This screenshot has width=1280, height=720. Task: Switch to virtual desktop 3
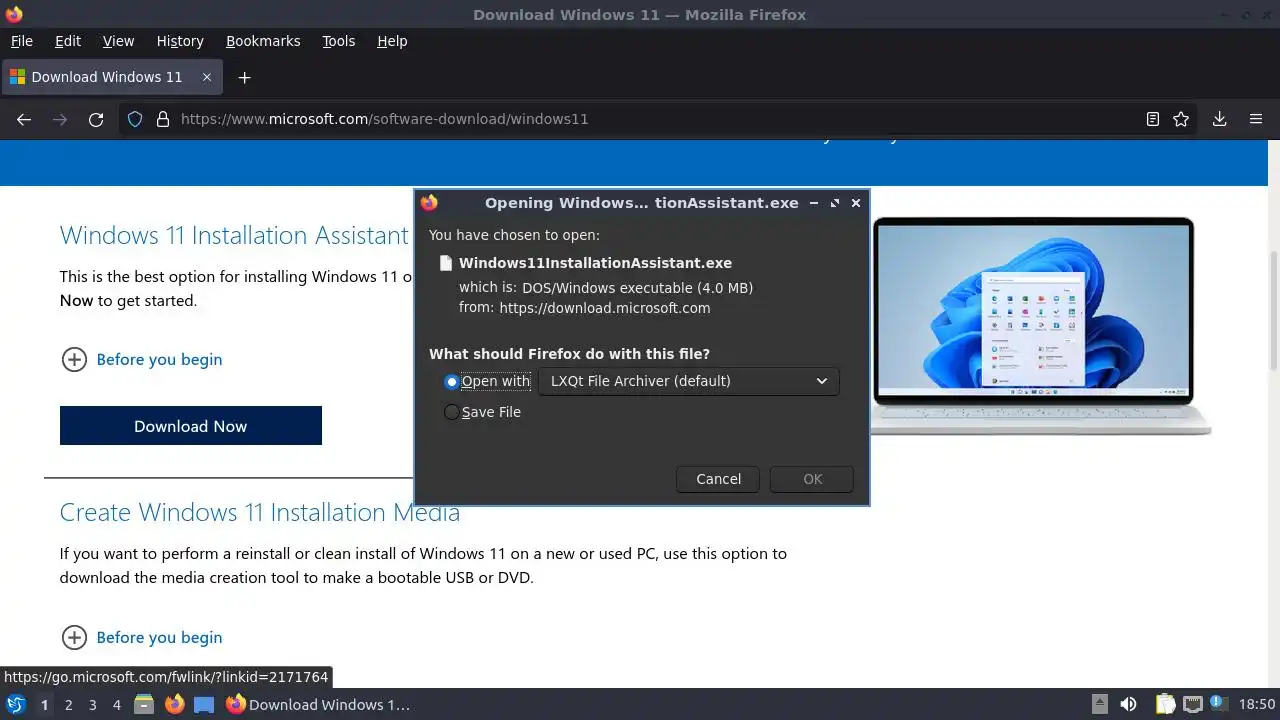pyautogui.click(x=92, y=705)
